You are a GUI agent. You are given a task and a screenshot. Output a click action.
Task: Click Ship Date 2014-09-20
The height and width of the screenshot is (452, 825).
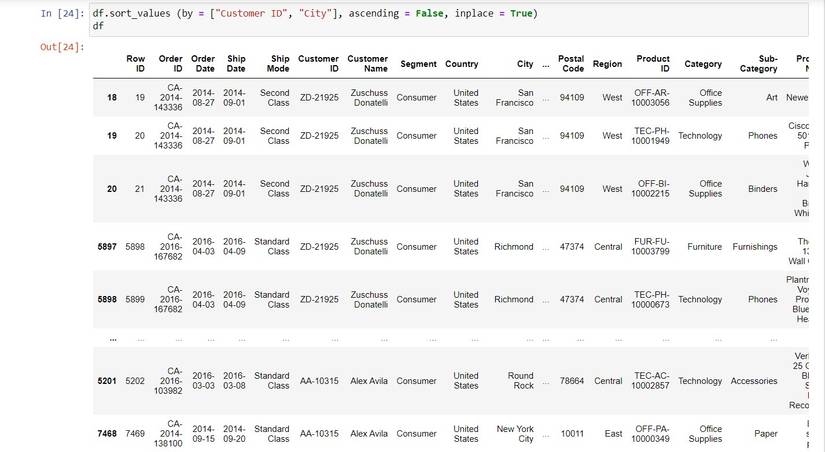[x=234, y=434]
